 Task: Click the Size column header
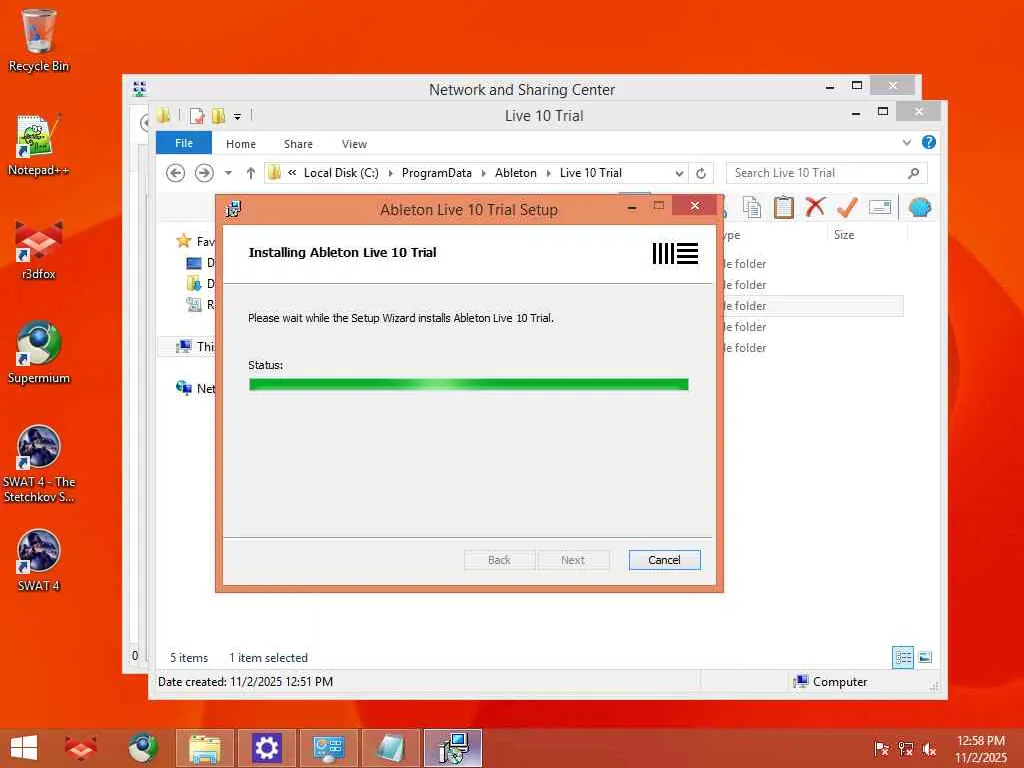844,234
